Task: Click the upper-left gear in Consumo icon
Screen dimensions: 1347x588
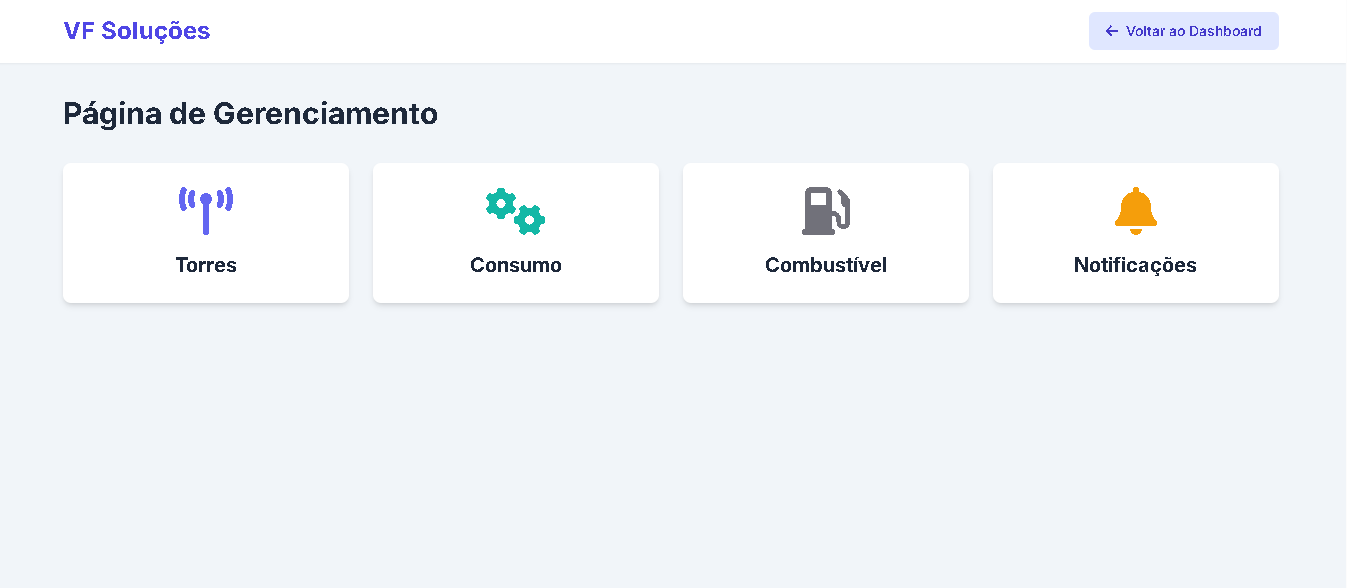Action: pyautogui.click(x=500, y=203)
